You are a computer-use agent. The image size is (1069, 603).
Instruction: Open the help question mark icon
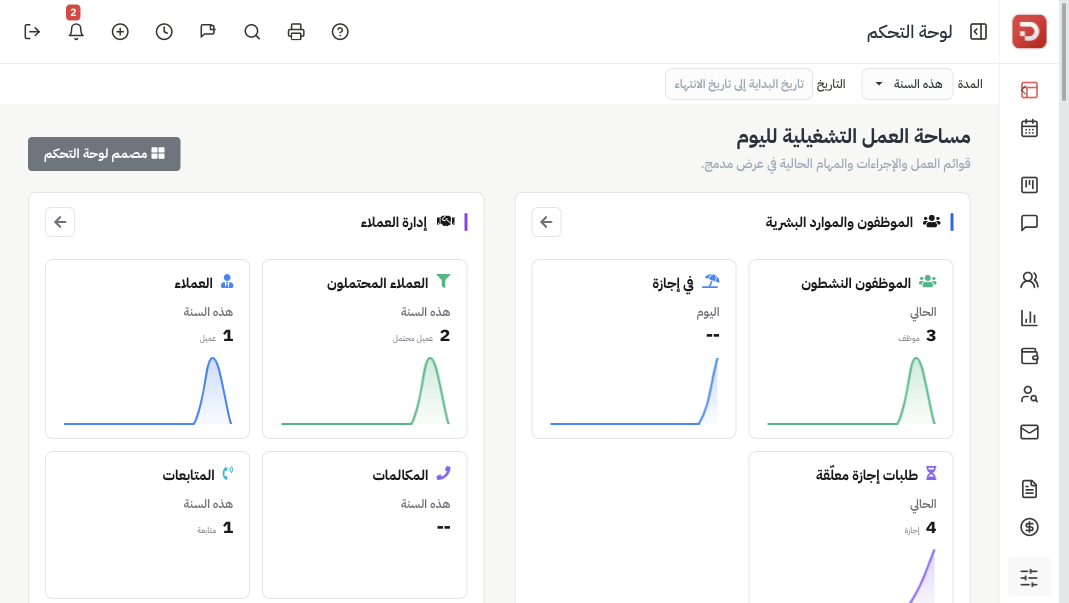[340, 32]
